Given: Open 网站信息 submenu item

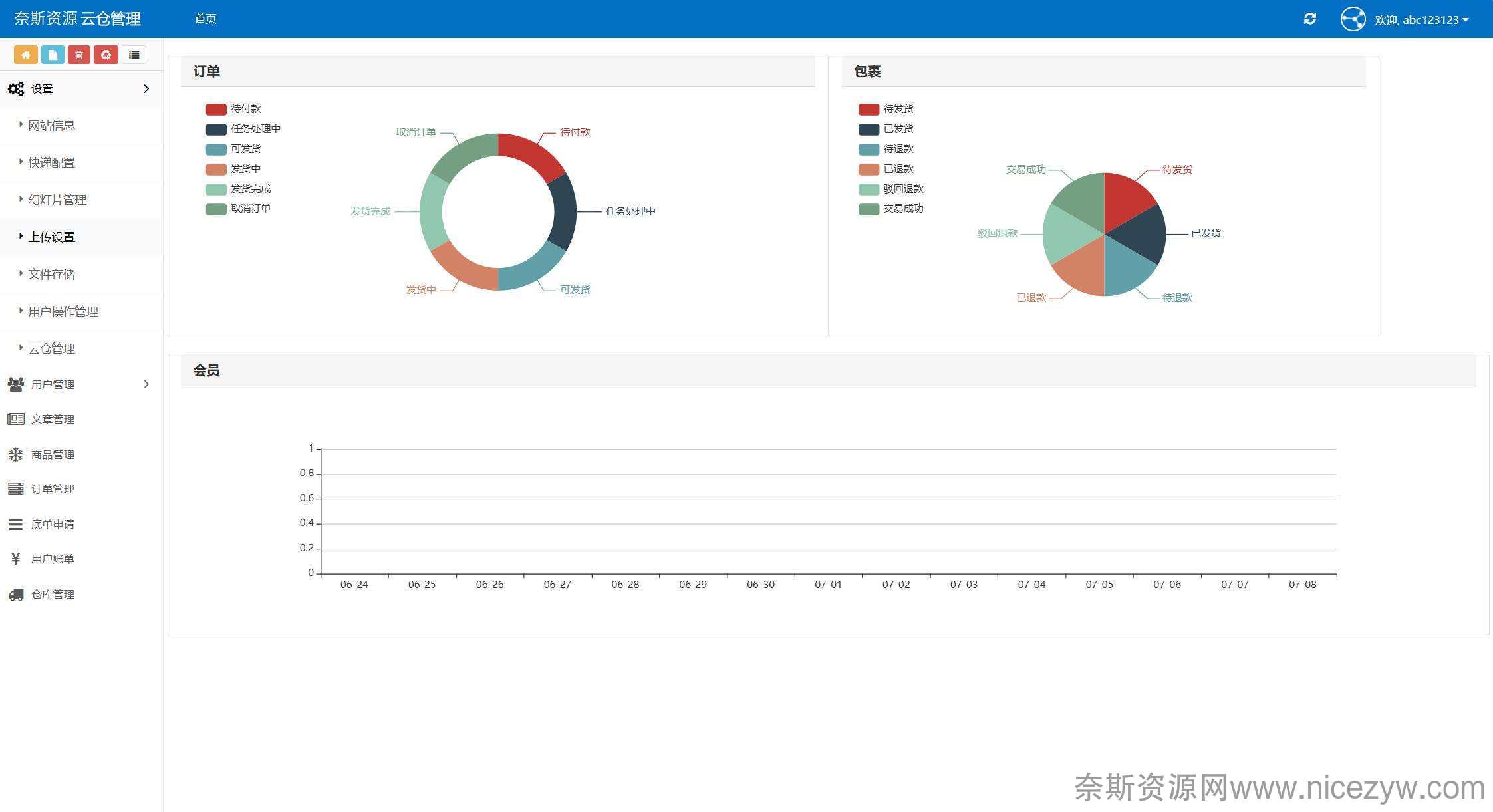Looking at the screenshot, I should coord(81,125).
